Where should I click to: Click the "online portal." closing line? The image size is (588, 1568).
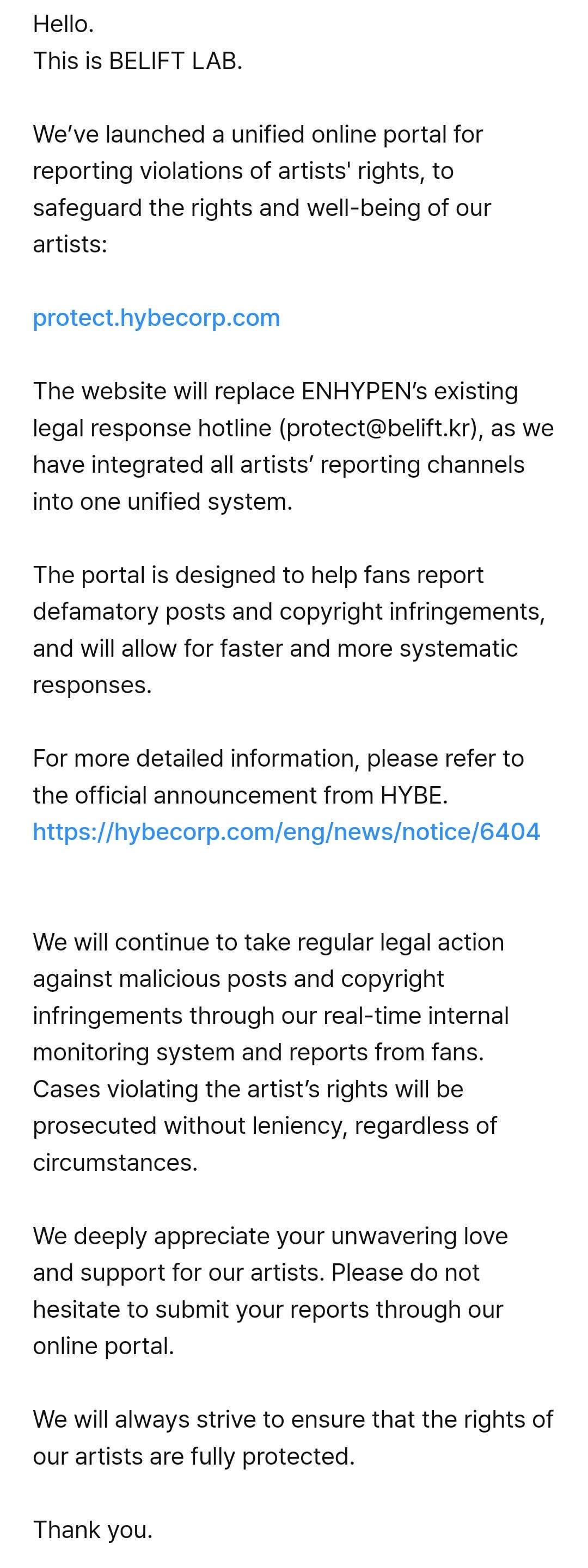click(103, 1346)
